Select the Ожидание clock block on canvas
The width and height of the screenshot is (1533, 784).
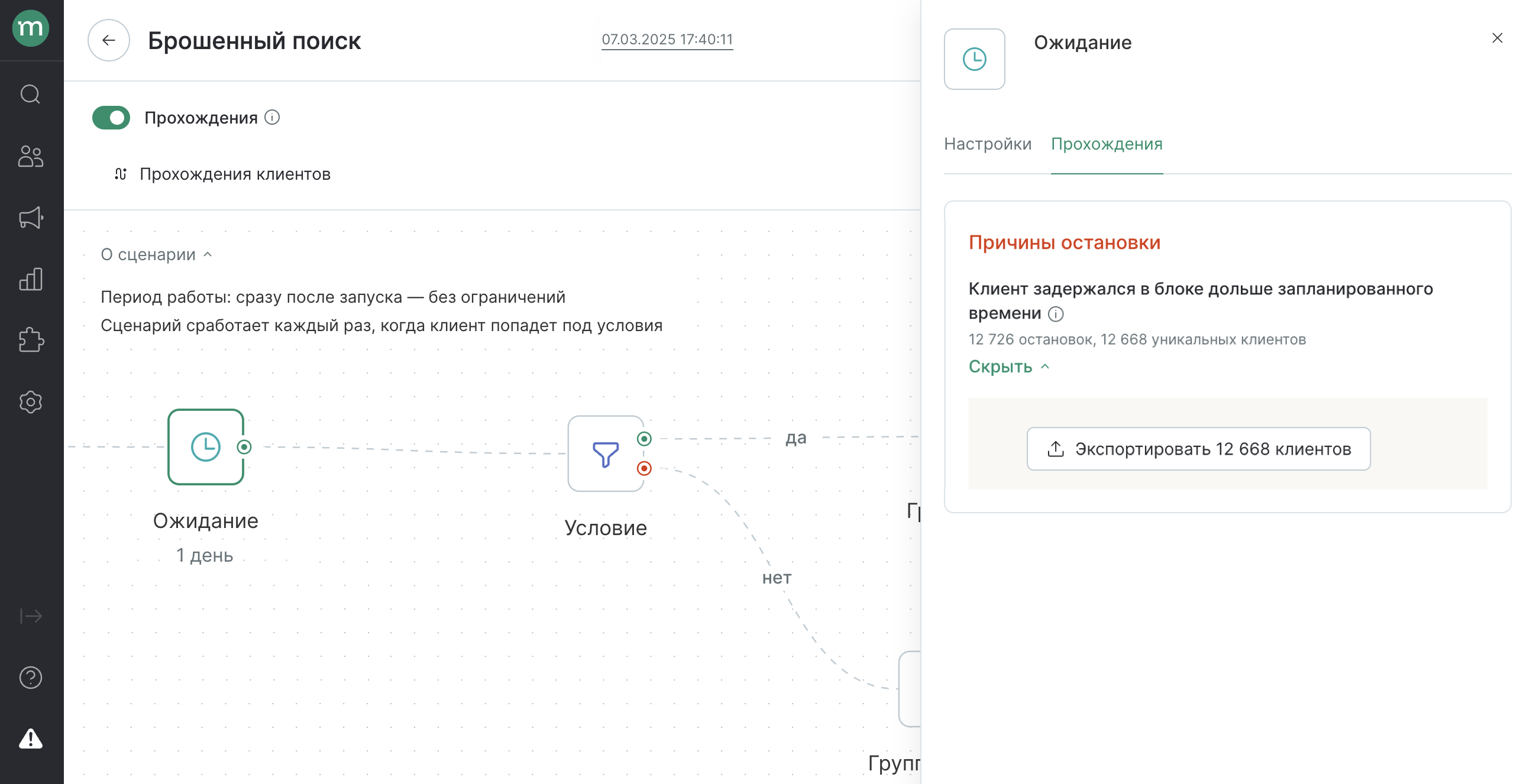coord(206,447)
